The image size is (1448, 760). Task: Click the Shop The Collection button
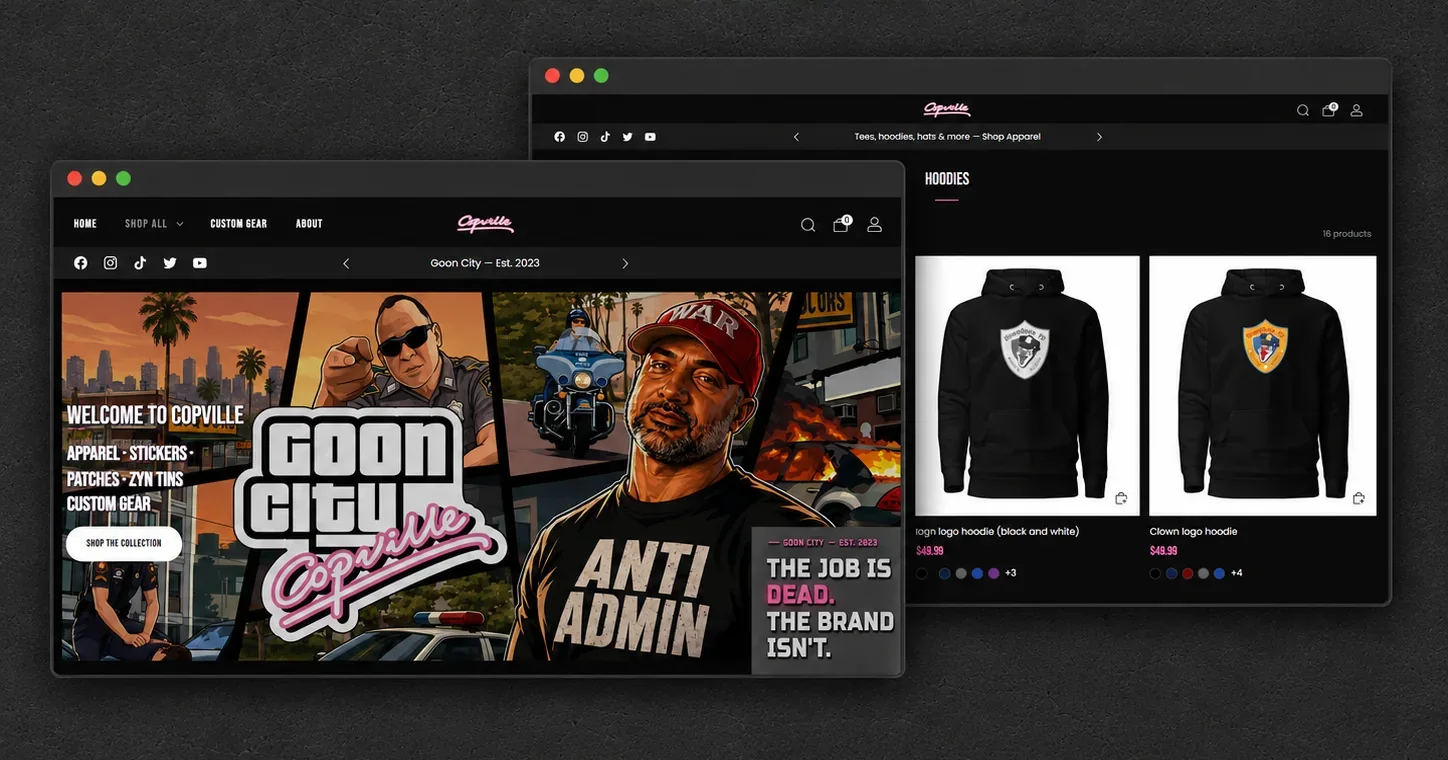tap(124, 543)
